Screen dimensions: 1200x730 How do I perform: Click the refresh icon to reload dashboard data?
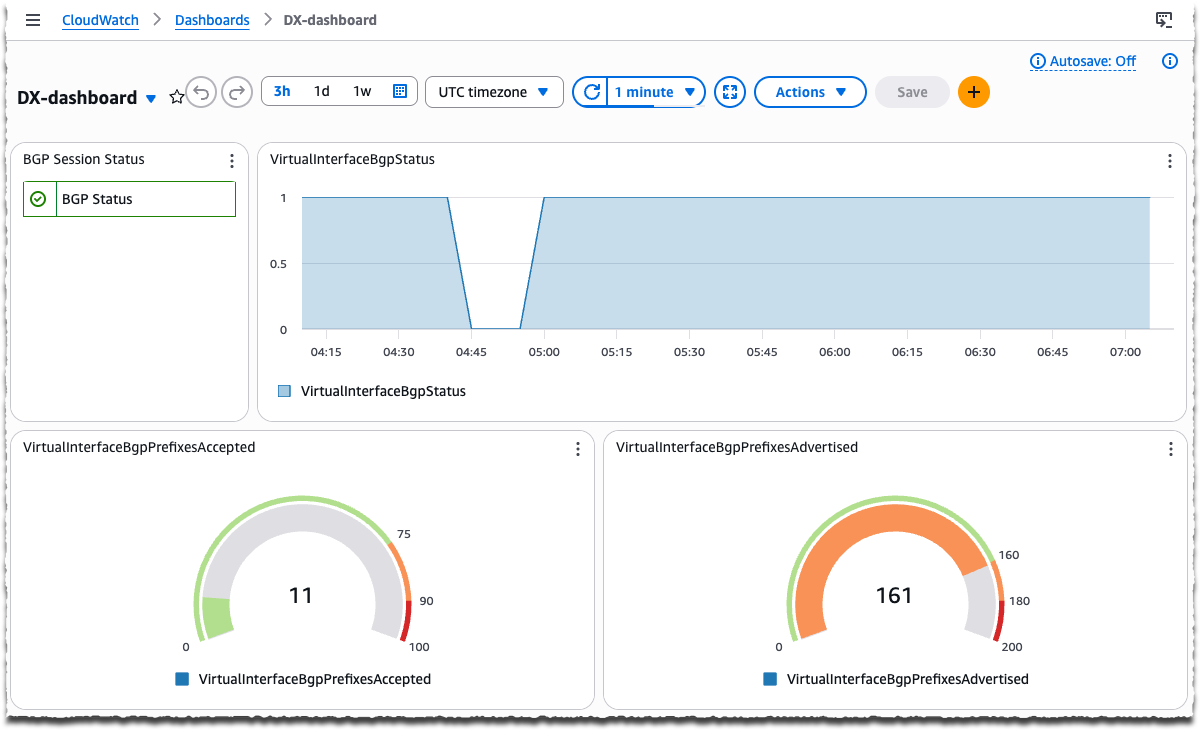tap(590, 91)
